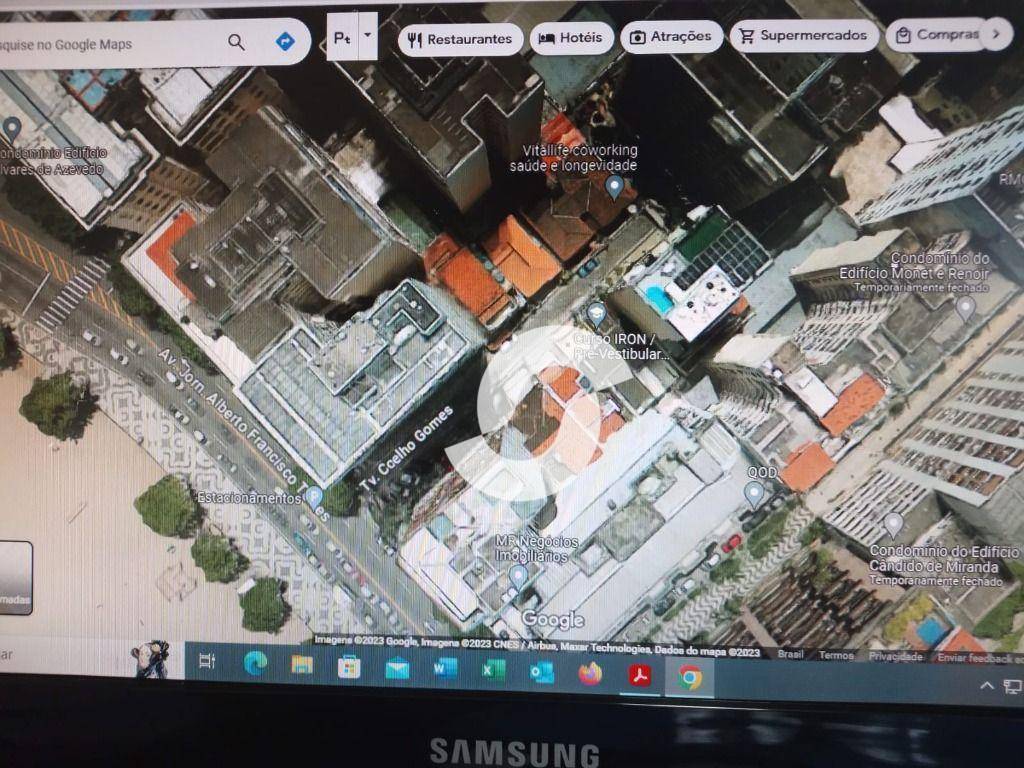Click the search magnifier icon
This screenshot has width=1024, height=768.
pos(236,42)
